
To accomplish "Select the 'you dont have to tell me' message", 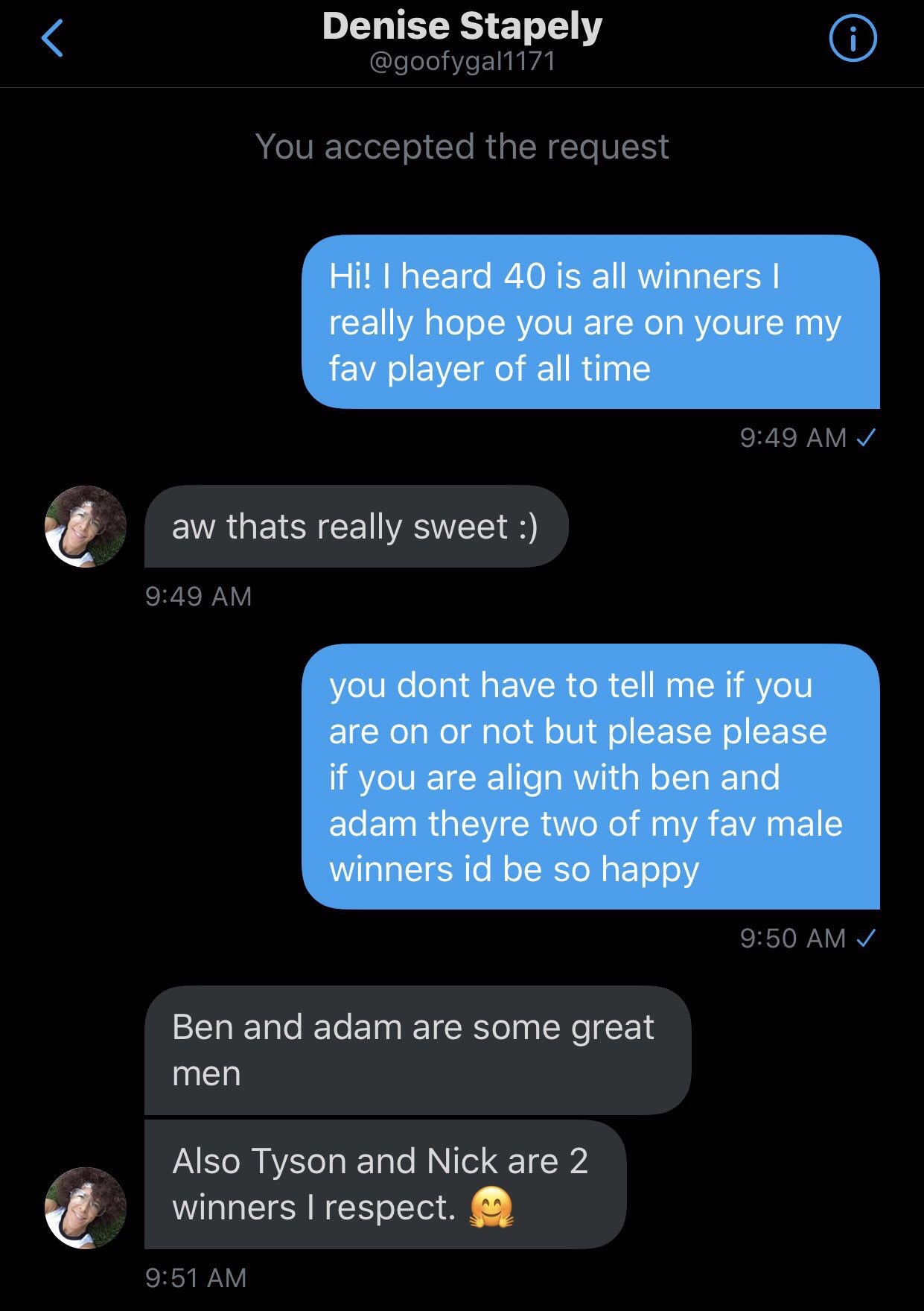I will pyautogui.click(x=590, y=776).
